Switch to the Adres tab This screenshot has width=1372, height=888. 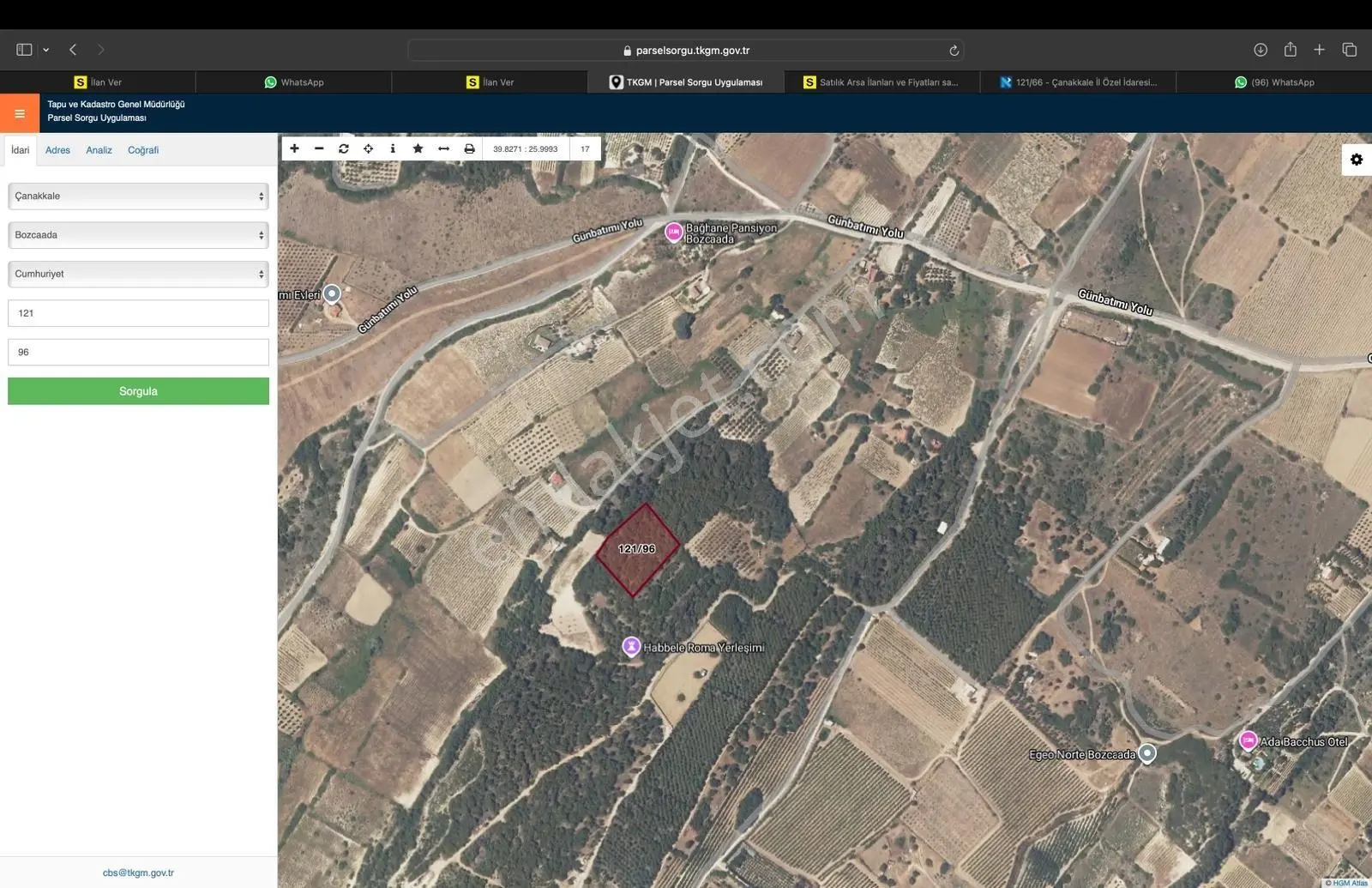[57, 150]
